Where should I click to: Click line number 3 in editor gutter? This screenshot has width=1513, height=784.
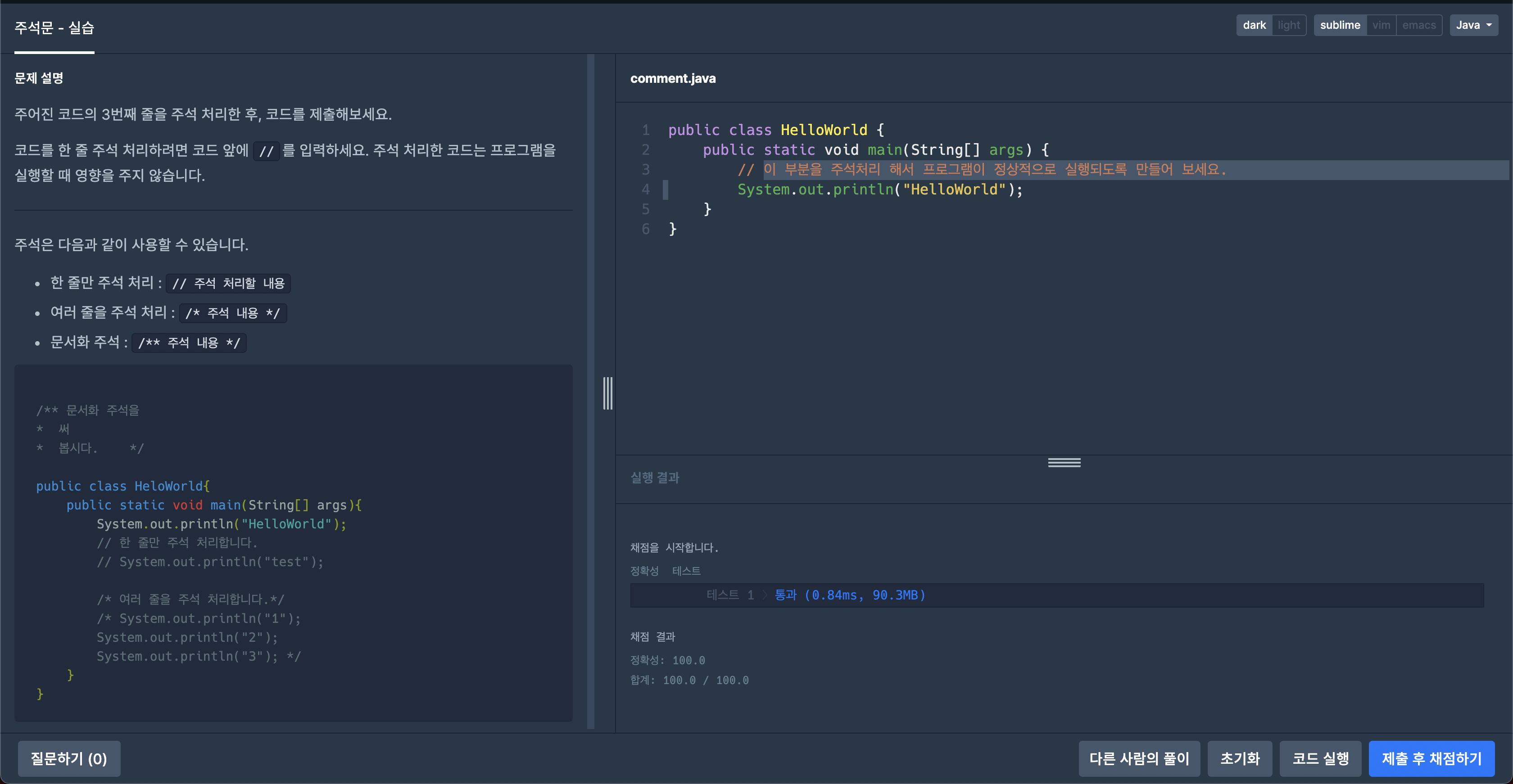[x=645, y=170]
